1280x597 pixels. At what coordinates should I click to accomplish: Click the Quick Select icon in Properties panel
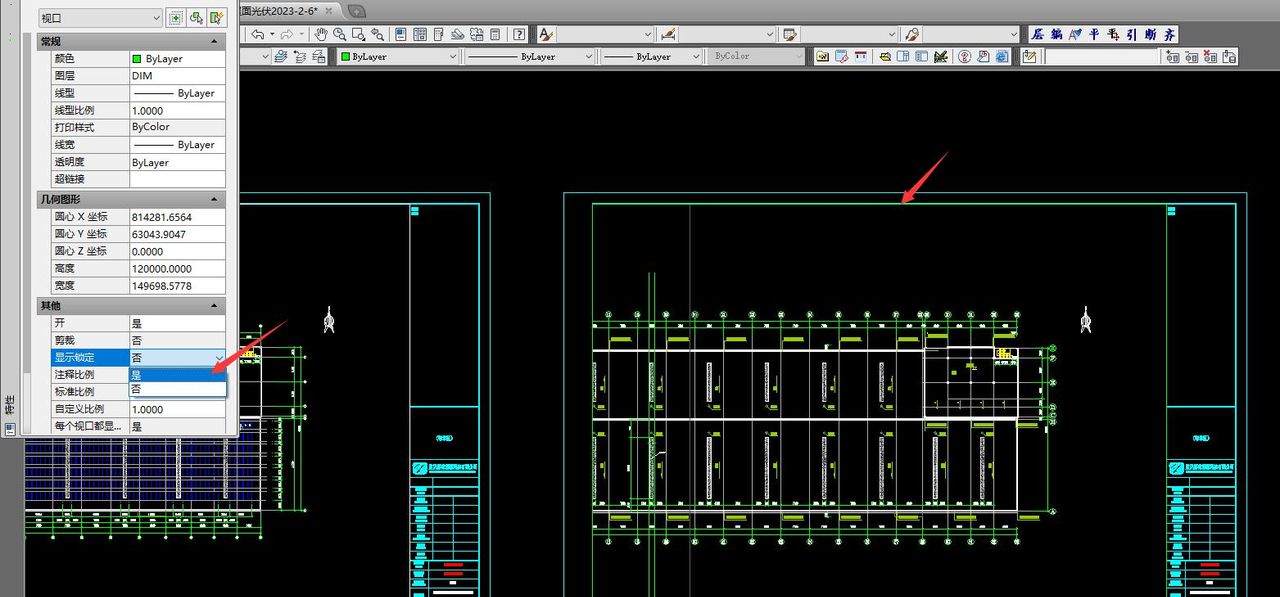pos(218,17)
